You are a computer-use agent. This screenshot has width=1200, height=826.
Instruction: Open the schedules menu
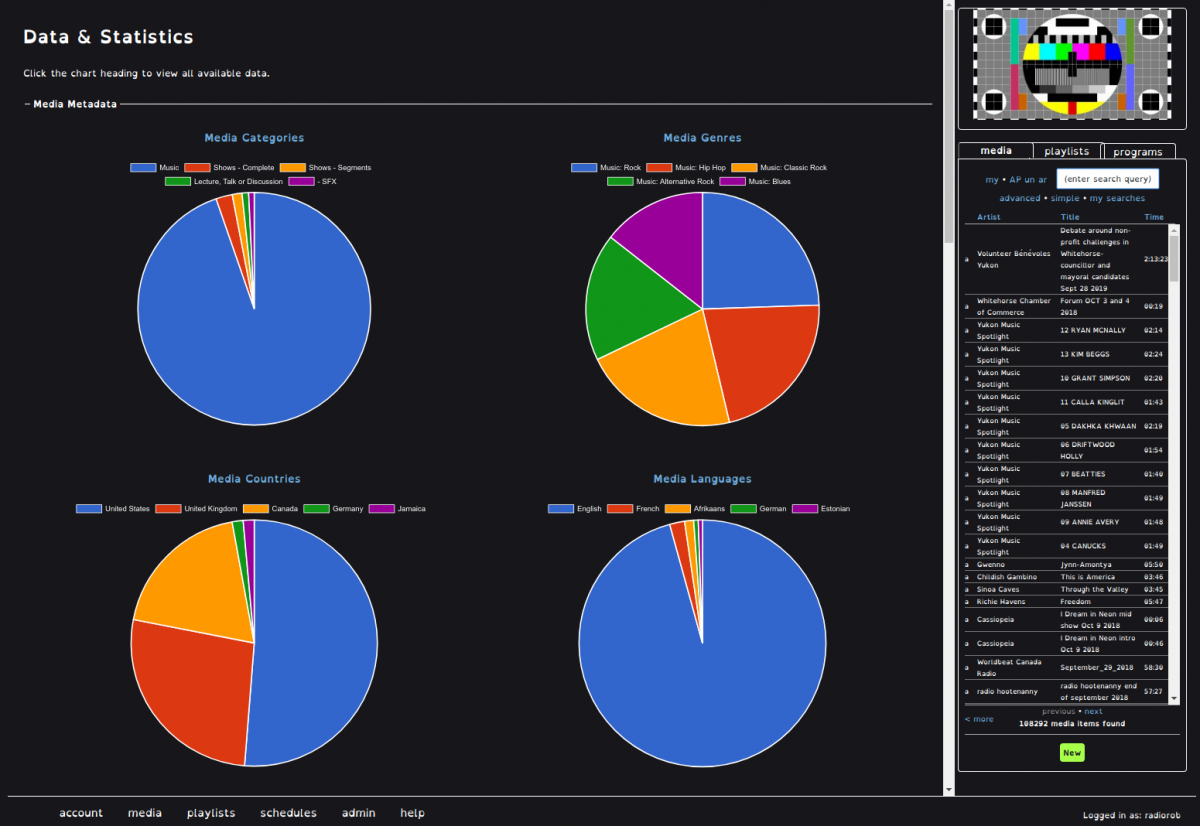tap(288, 813)
